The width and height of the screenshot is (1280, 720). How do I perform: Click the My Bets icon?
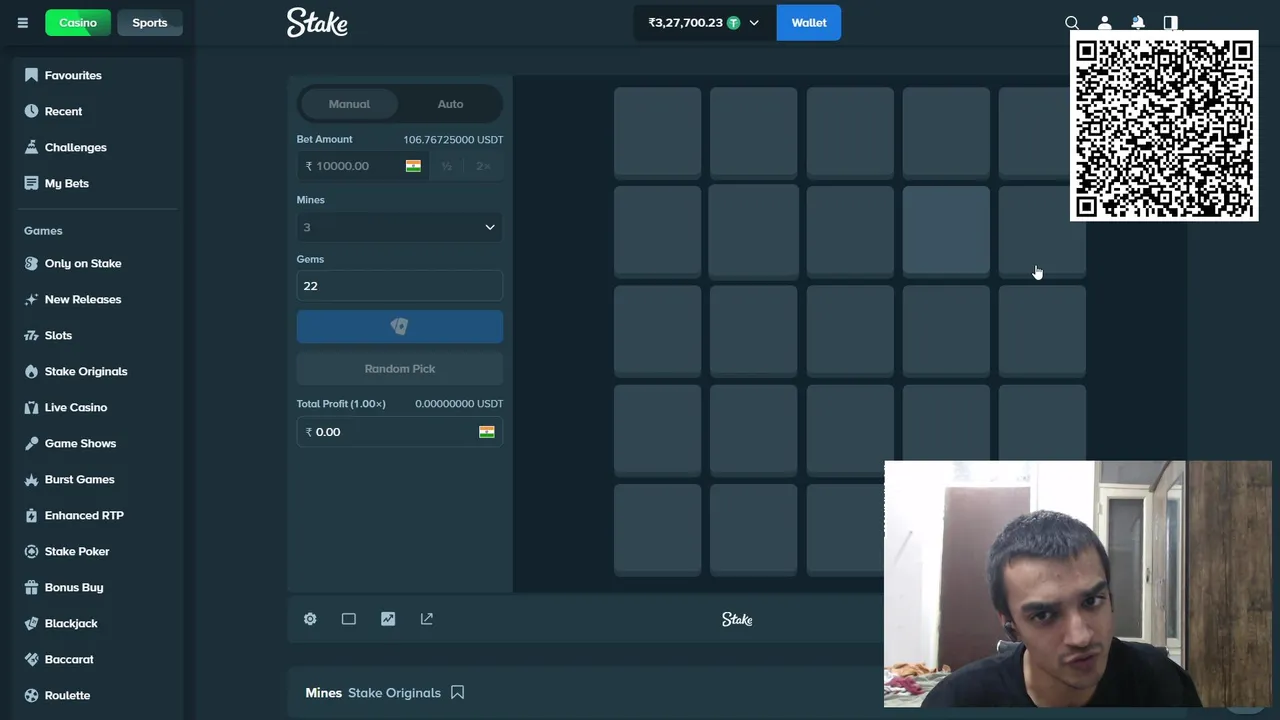click(x=31, y=183)
